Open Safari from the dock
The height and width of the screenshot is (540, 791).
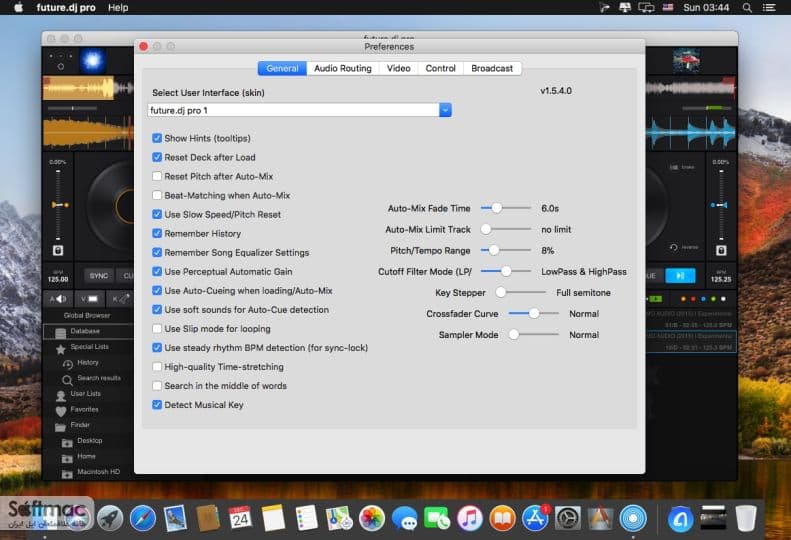143,518
